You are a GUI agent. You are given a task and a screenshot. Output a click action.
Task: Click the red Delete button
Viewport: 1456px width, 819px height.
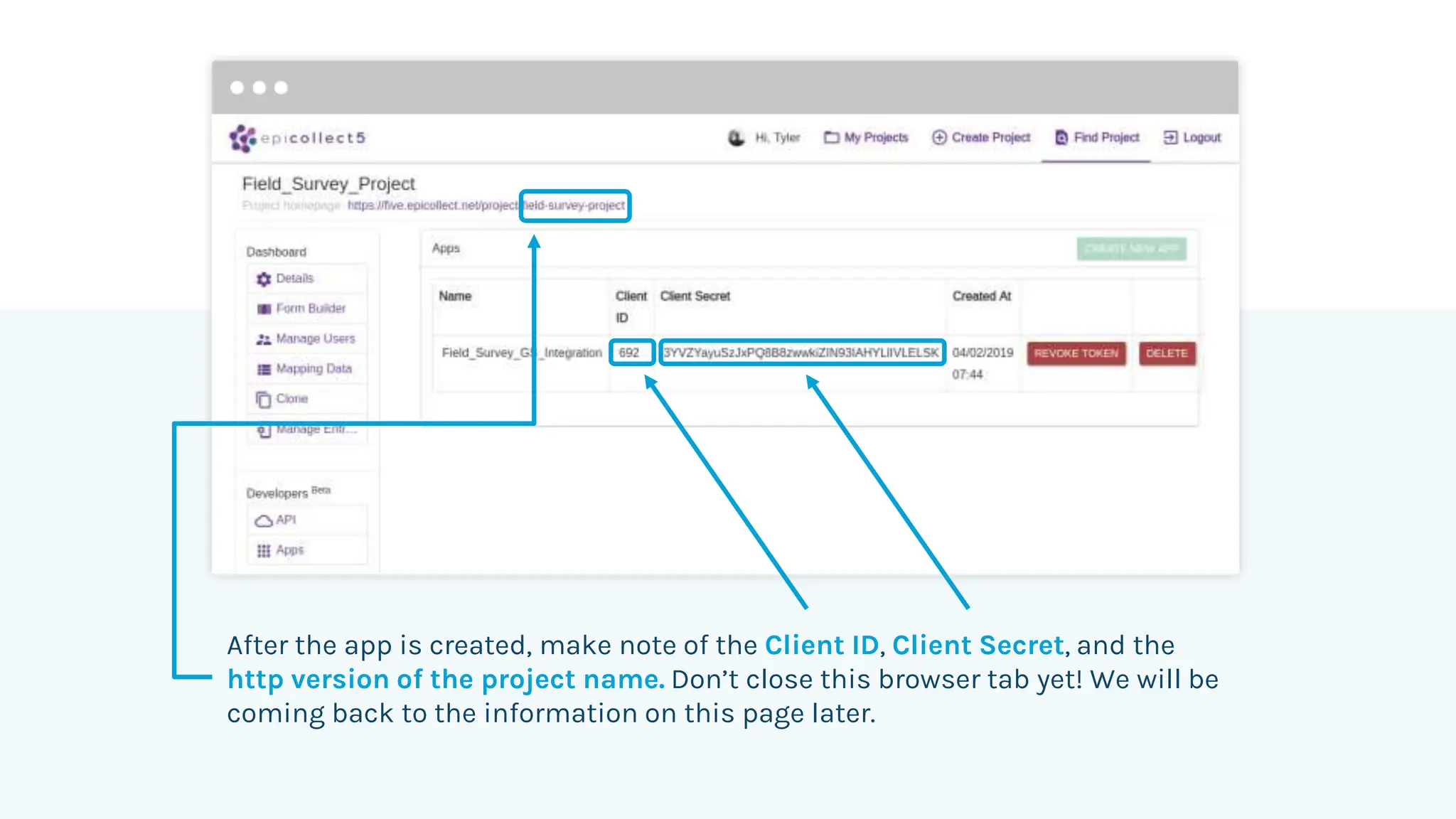coord(1167,353)
